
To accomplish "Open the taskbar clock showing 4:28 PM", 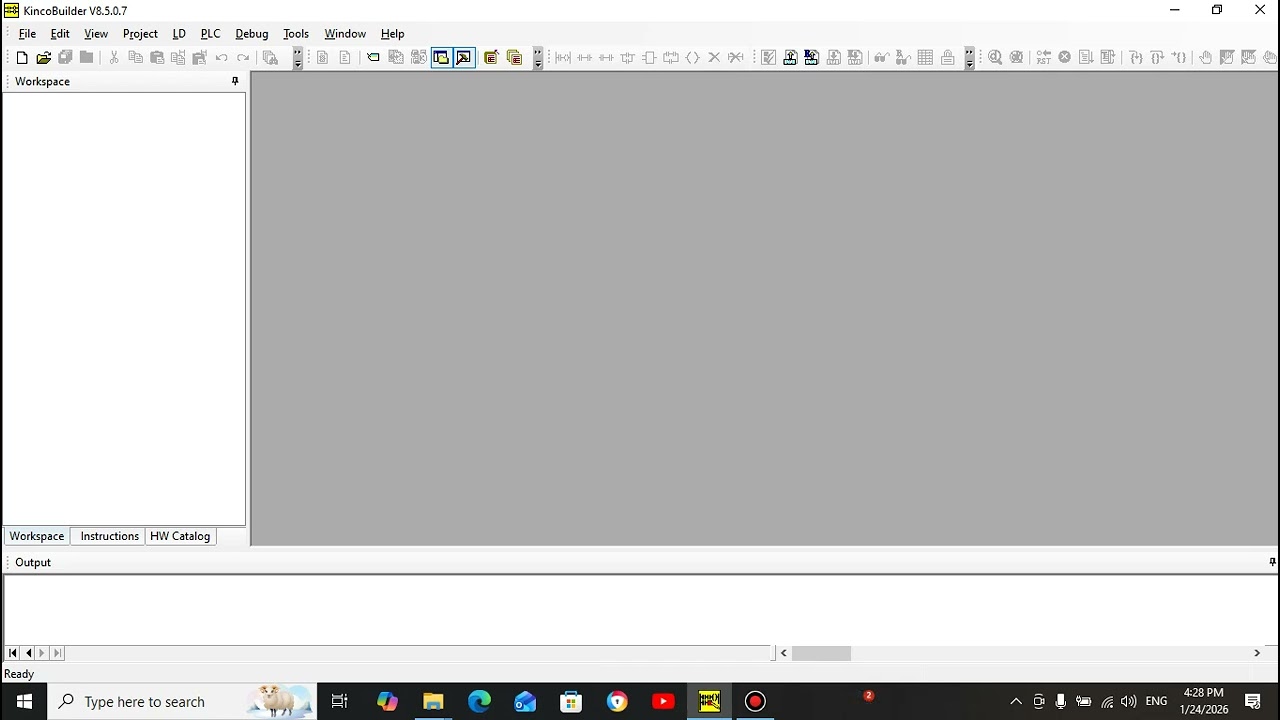I will click(1203, 701).
